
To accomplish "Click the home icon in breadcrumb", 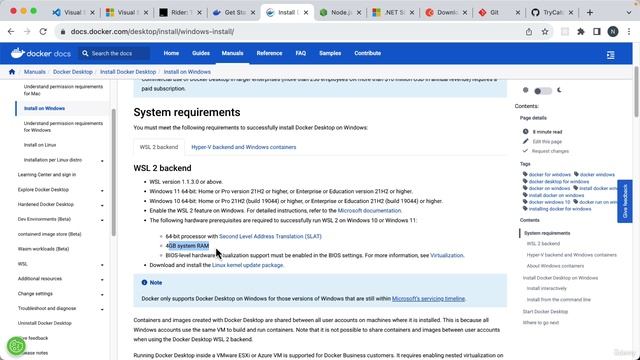I will tap(12, 72).
